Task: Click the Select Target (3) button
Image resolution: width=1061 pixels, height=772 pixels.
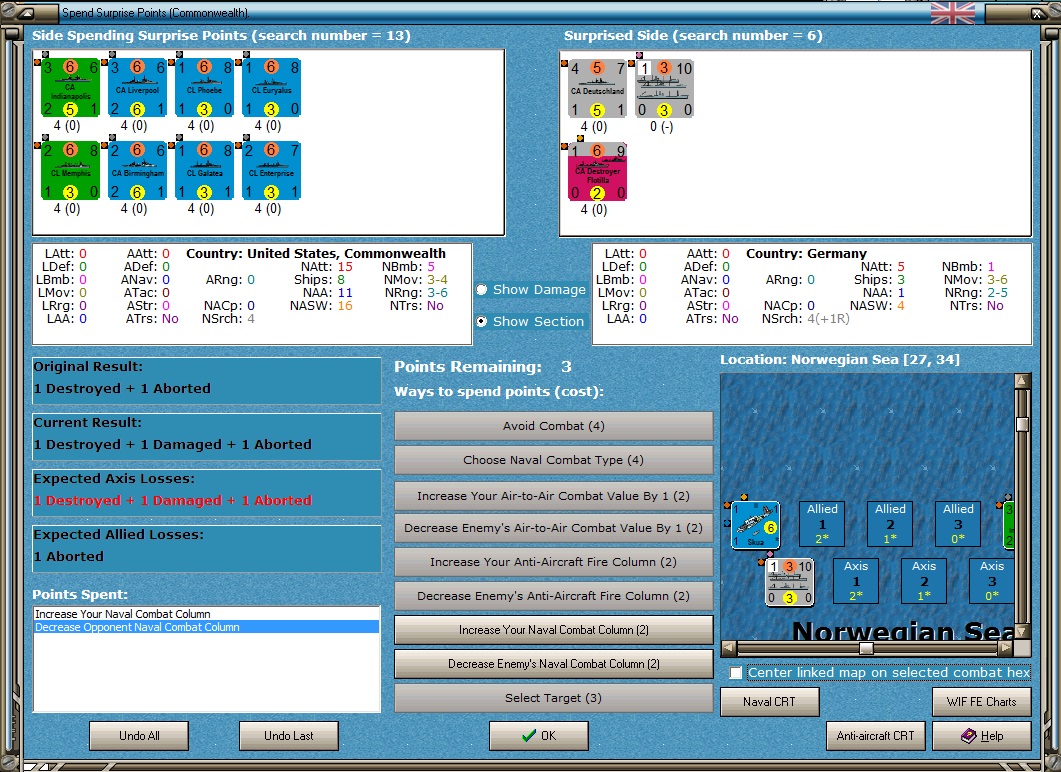Action: point(554,698)
